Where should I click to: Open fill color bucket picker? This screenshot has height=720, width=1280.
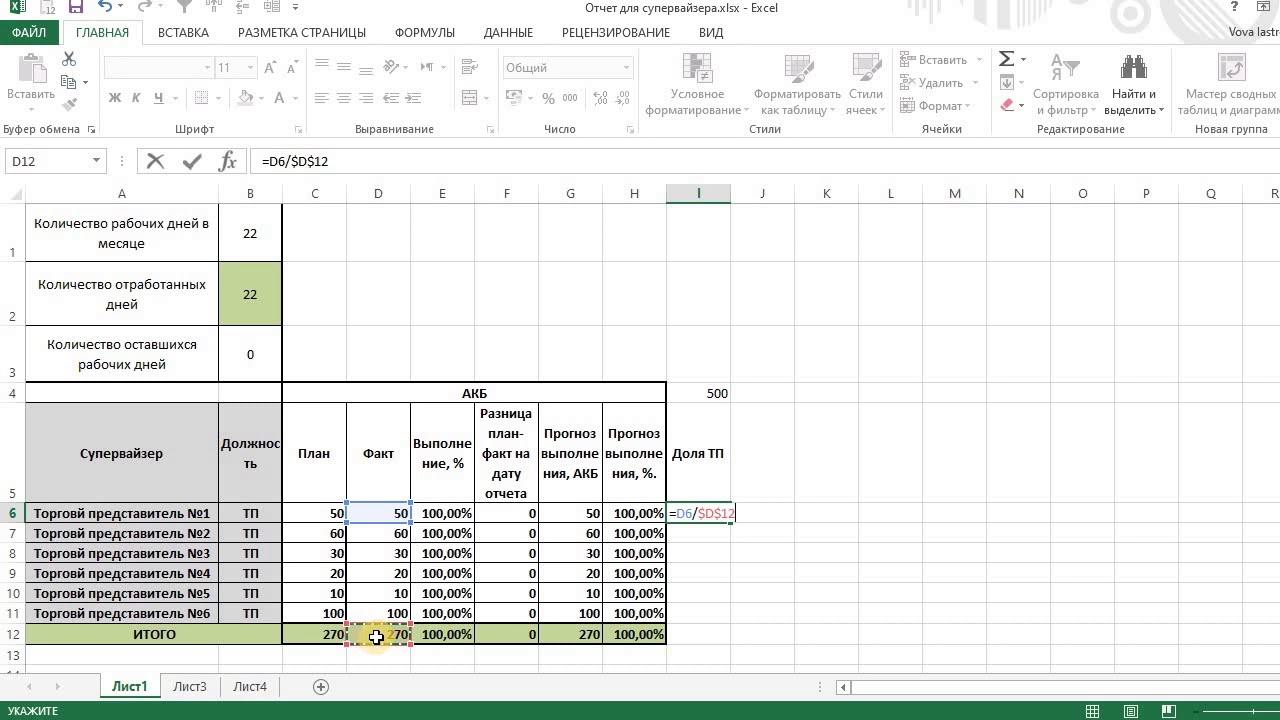click(x=246, y=98)
